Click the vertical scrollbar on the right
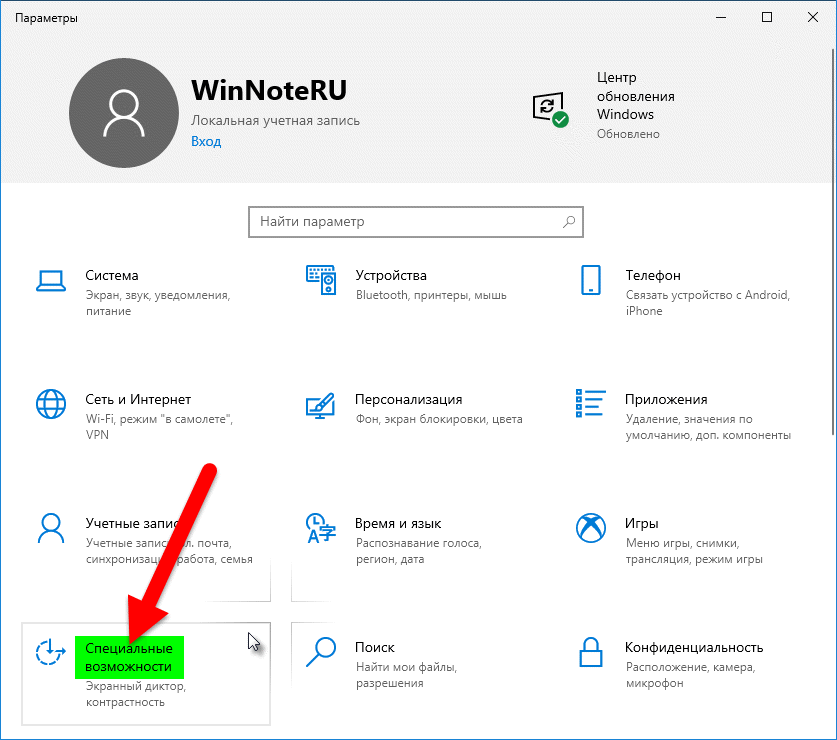The width and height of the screenshot is (837, 740). pyautogui.click(x=830, y=300)
